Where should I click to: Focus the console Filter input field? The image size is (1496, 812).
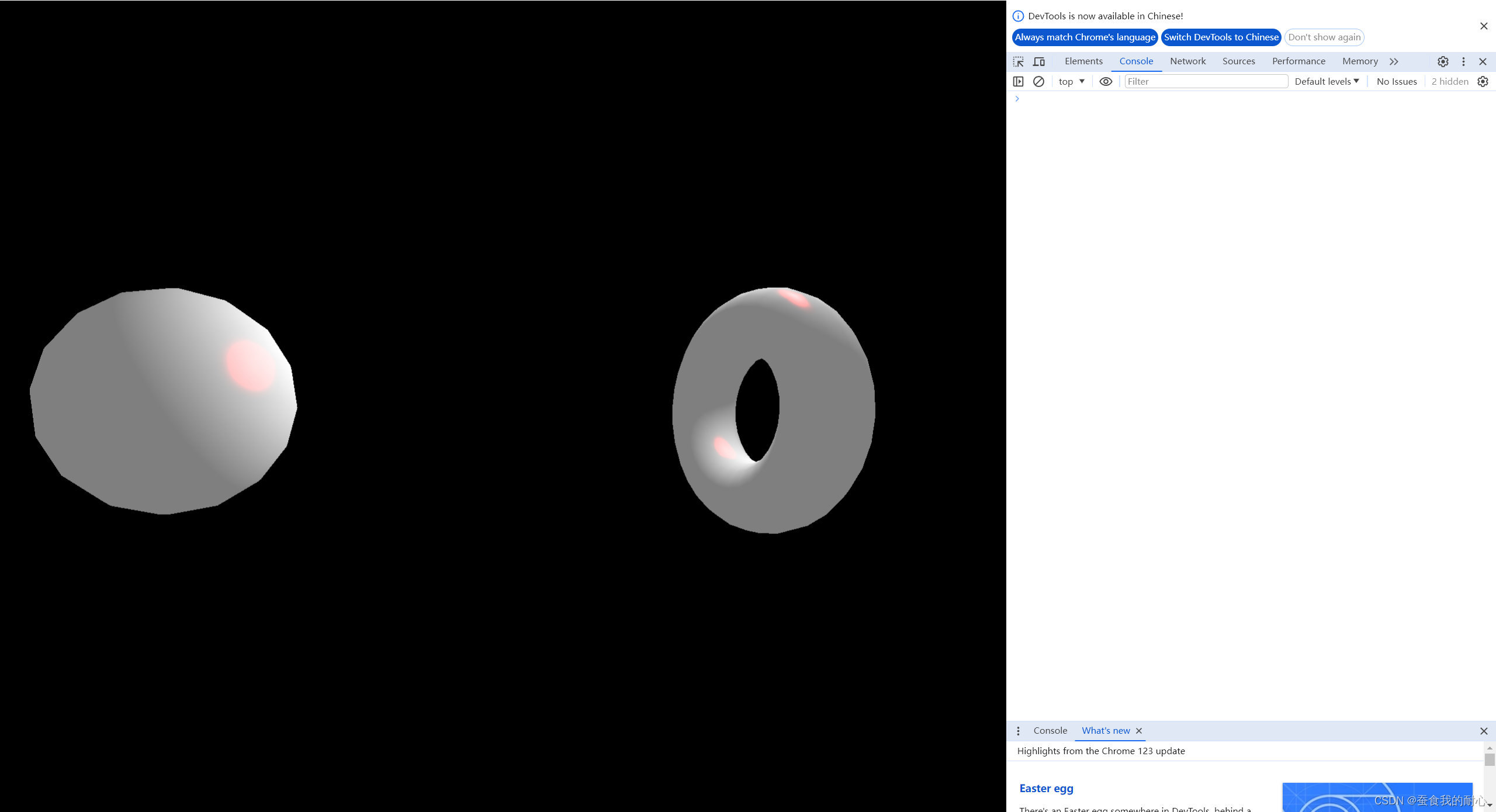click(x=1206, y=81)
